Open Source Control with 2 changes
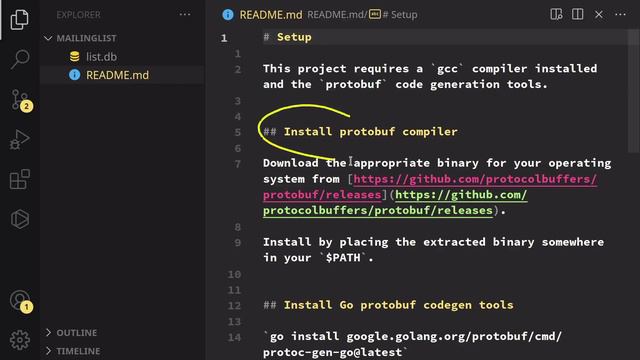The height and width of the screenshot is (360, 640). click(x=21, y=100)
